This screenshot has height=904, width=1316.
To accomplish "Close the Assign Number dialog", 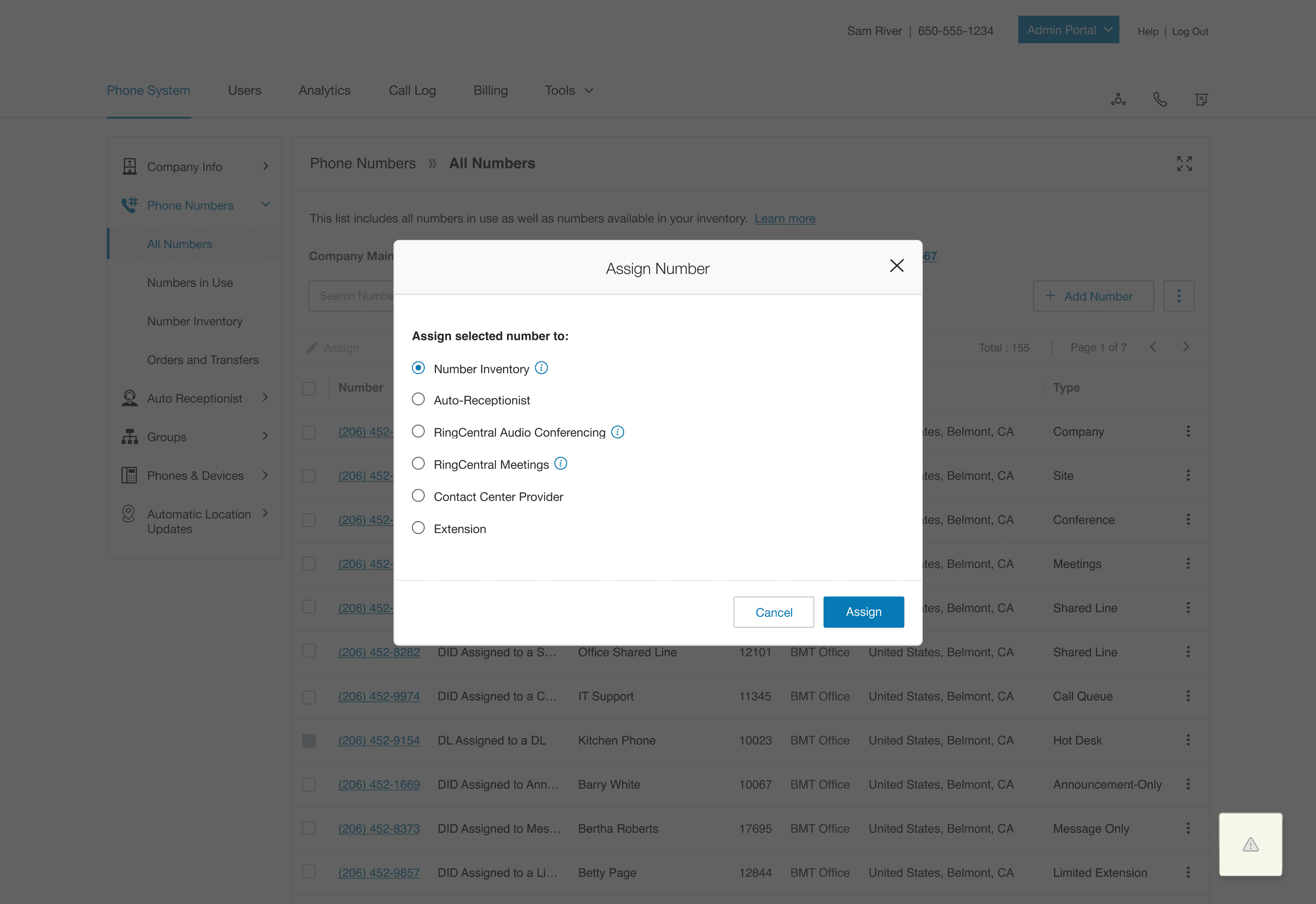I will pos(896,266).
